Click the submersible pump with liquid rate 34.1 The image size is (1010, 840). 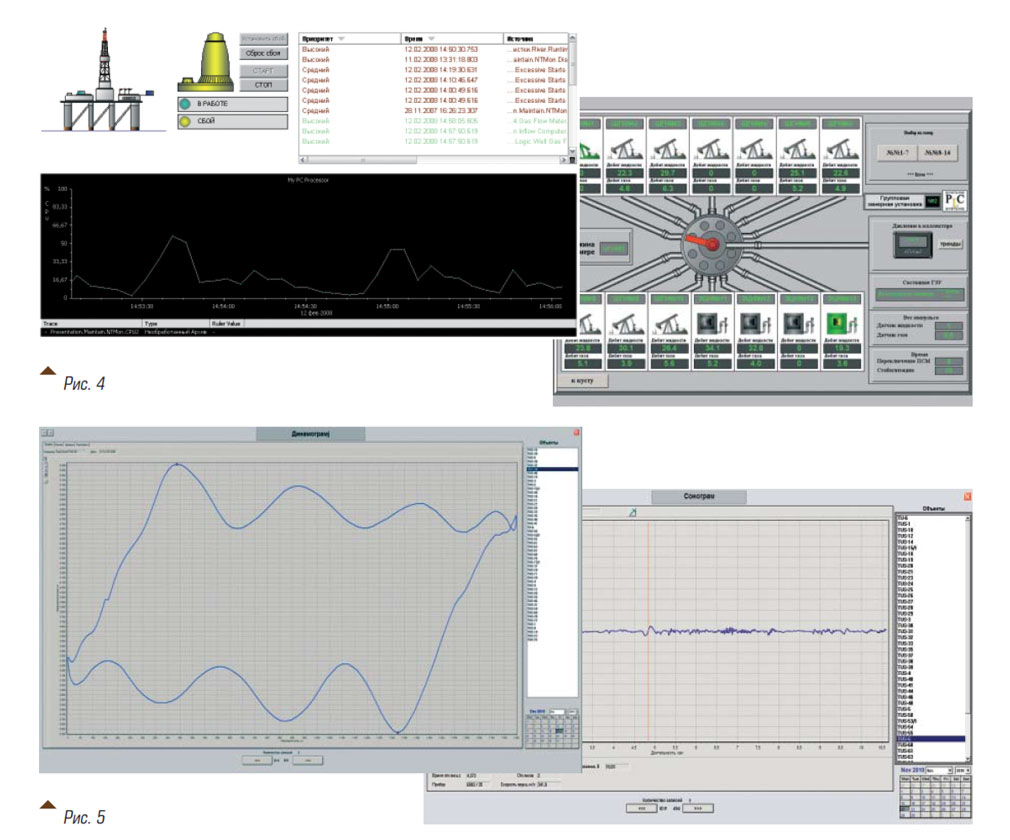(712, 322)
